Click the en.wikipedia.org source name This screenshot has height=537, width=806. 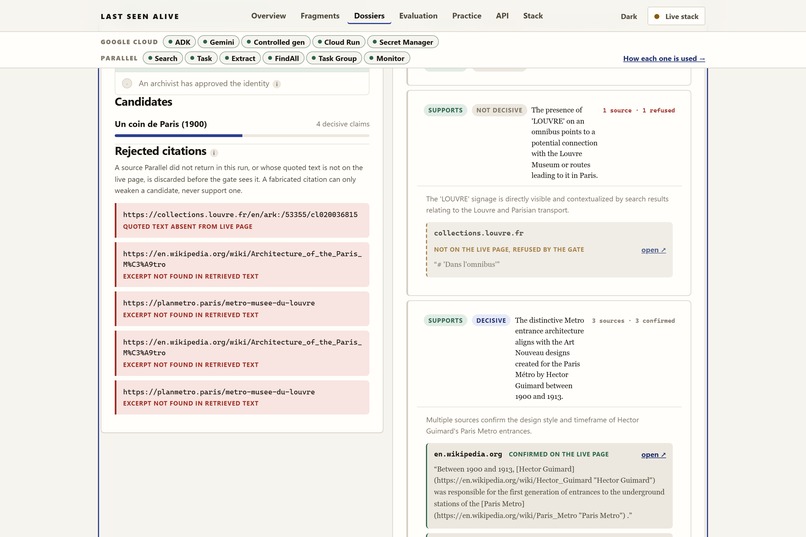468,454
